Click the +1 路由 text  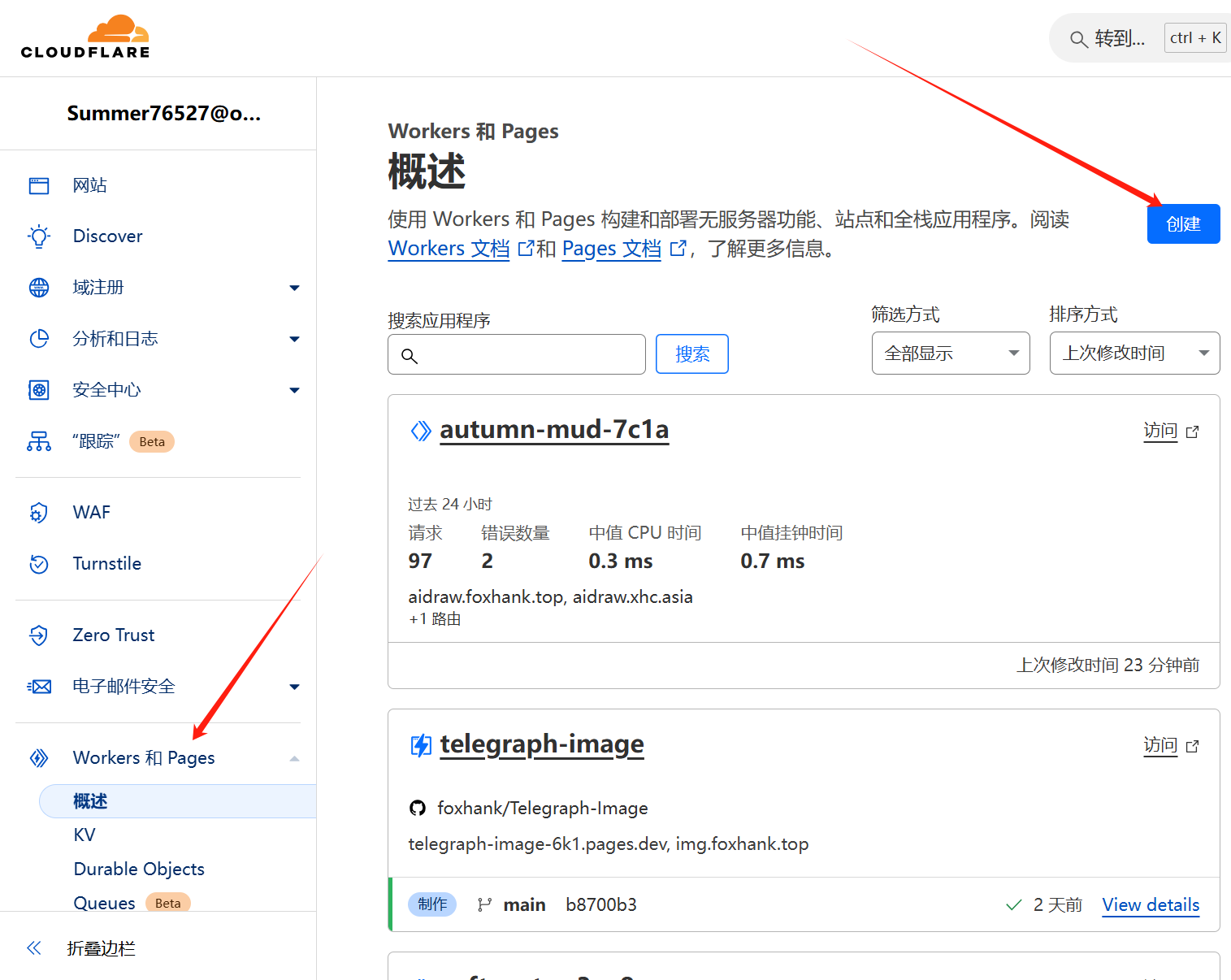pyautogui.click(x=435, y=619)
